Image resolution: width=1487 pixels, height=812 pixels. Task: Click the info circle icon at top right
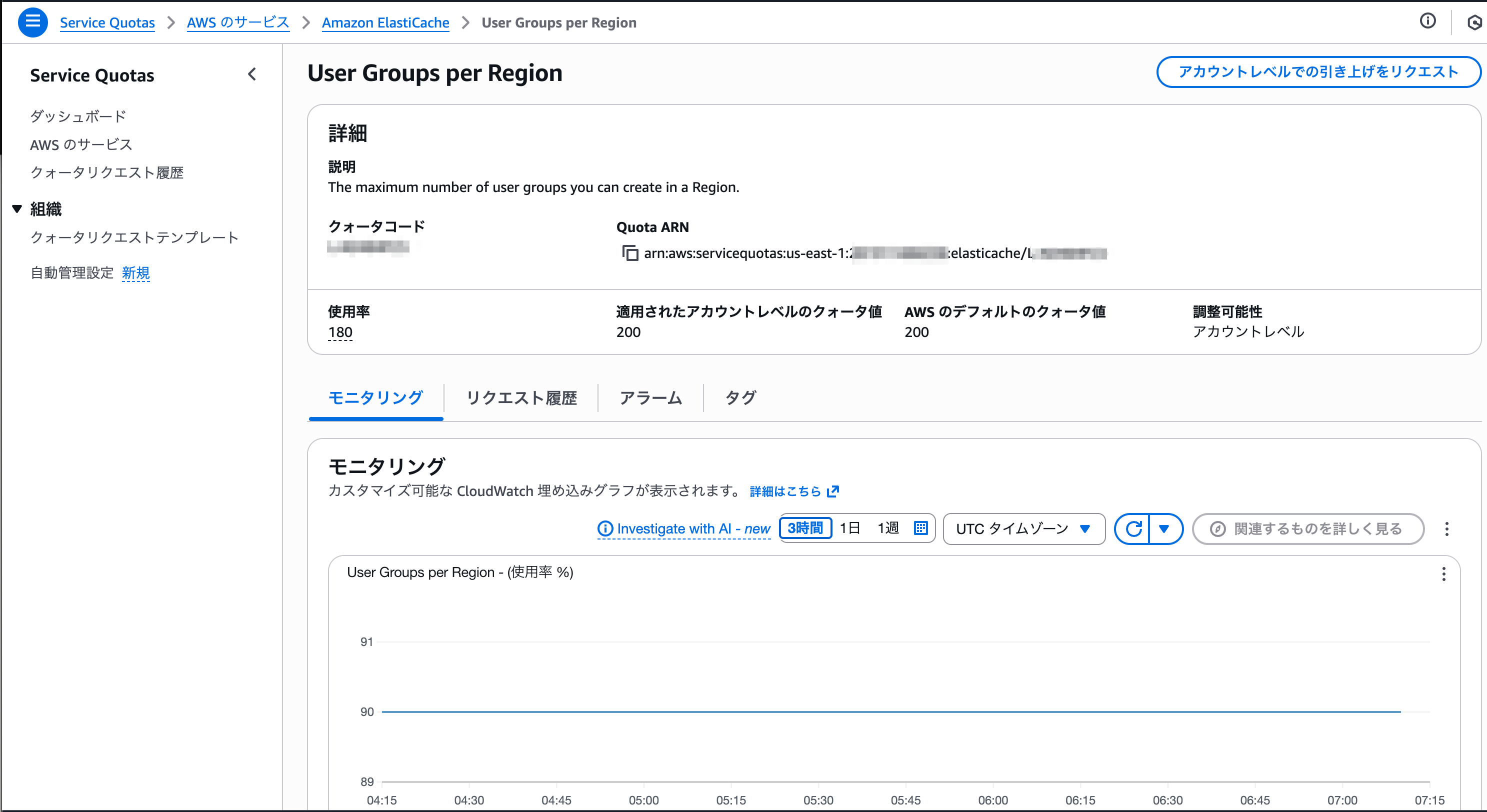[x=1427, y=21]
